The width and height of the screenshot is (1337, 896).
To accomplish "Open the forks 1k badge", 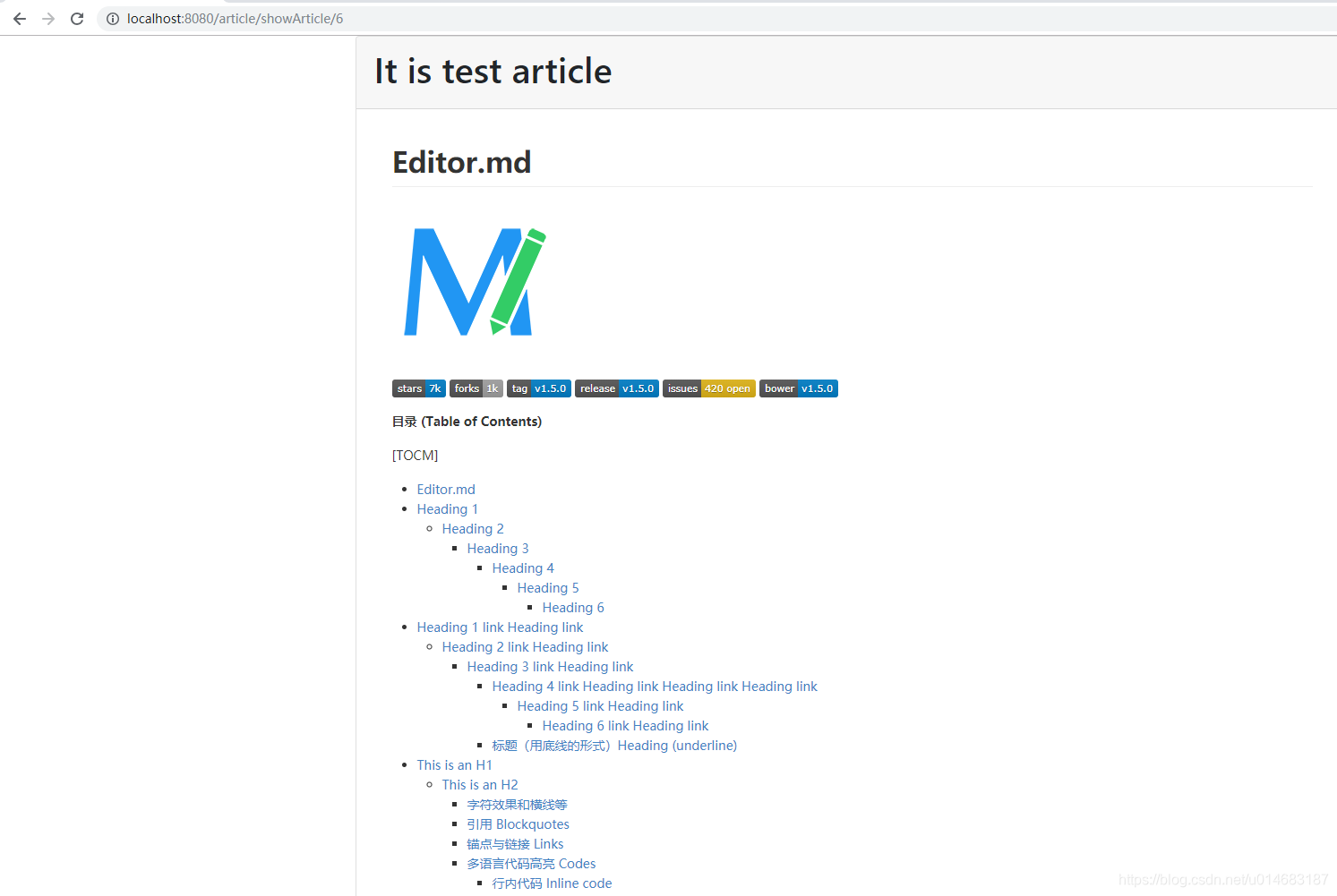I will click(476, 388).
